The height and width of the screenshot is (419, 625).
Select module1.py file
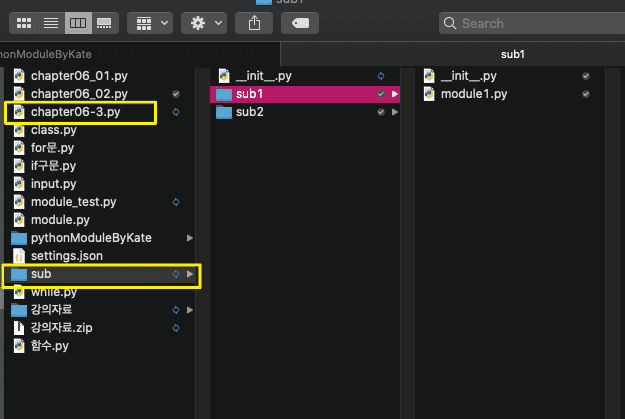(474, 94)
